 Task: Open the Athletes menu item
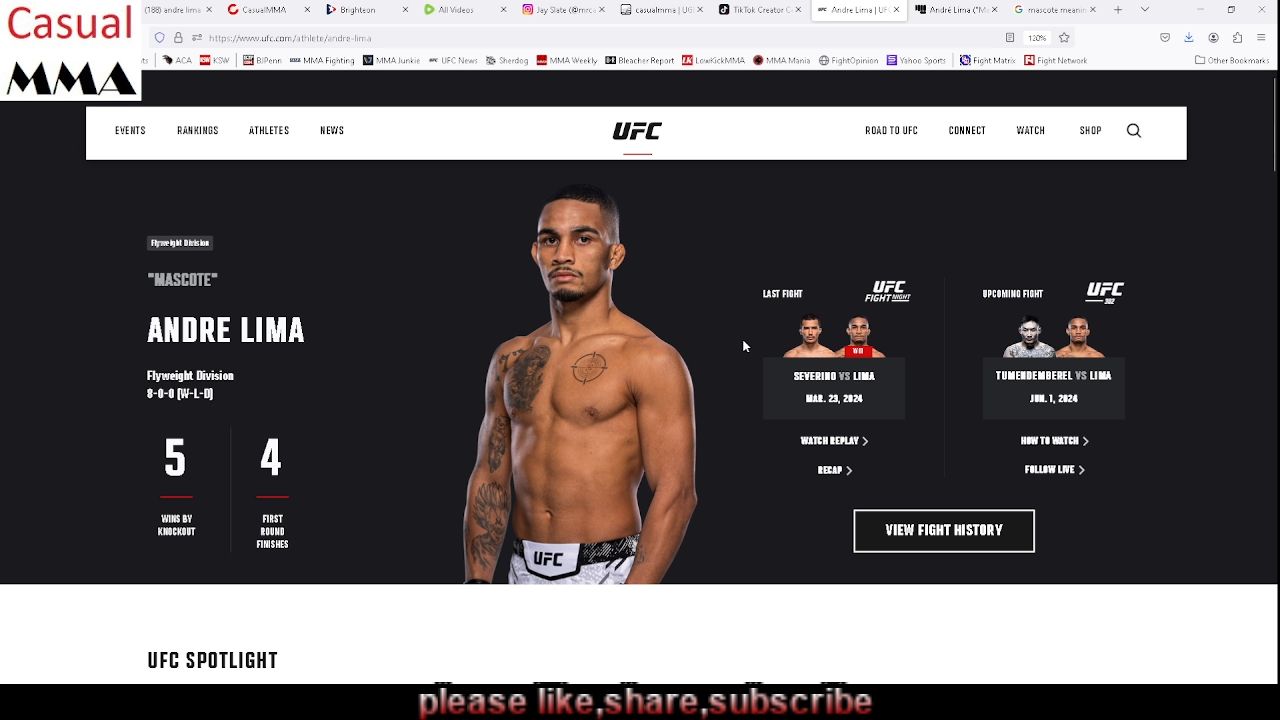tap(269, 131)
